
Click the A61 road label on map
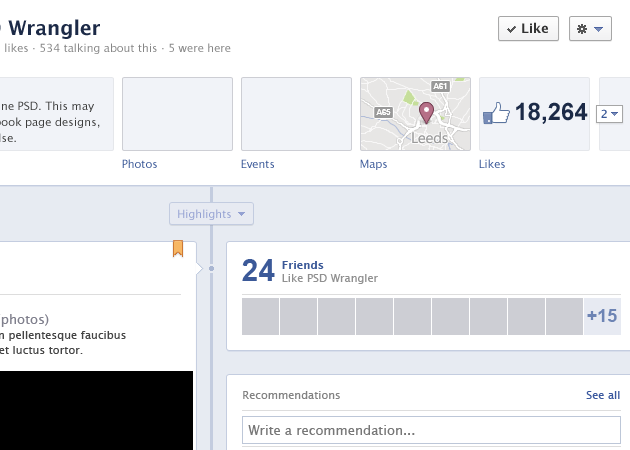coord(440,86)
